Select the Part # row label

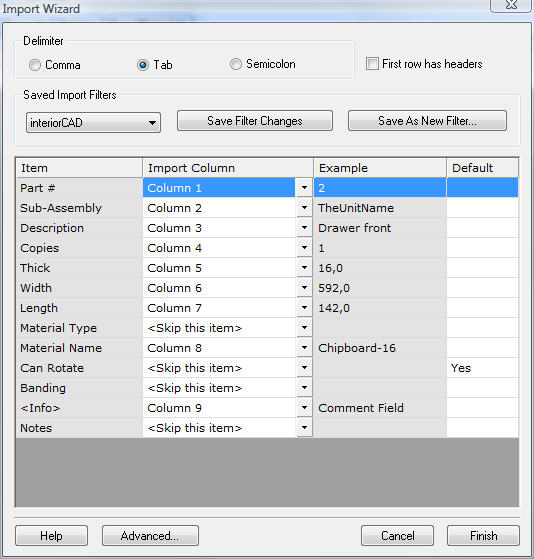pos(79,188)
